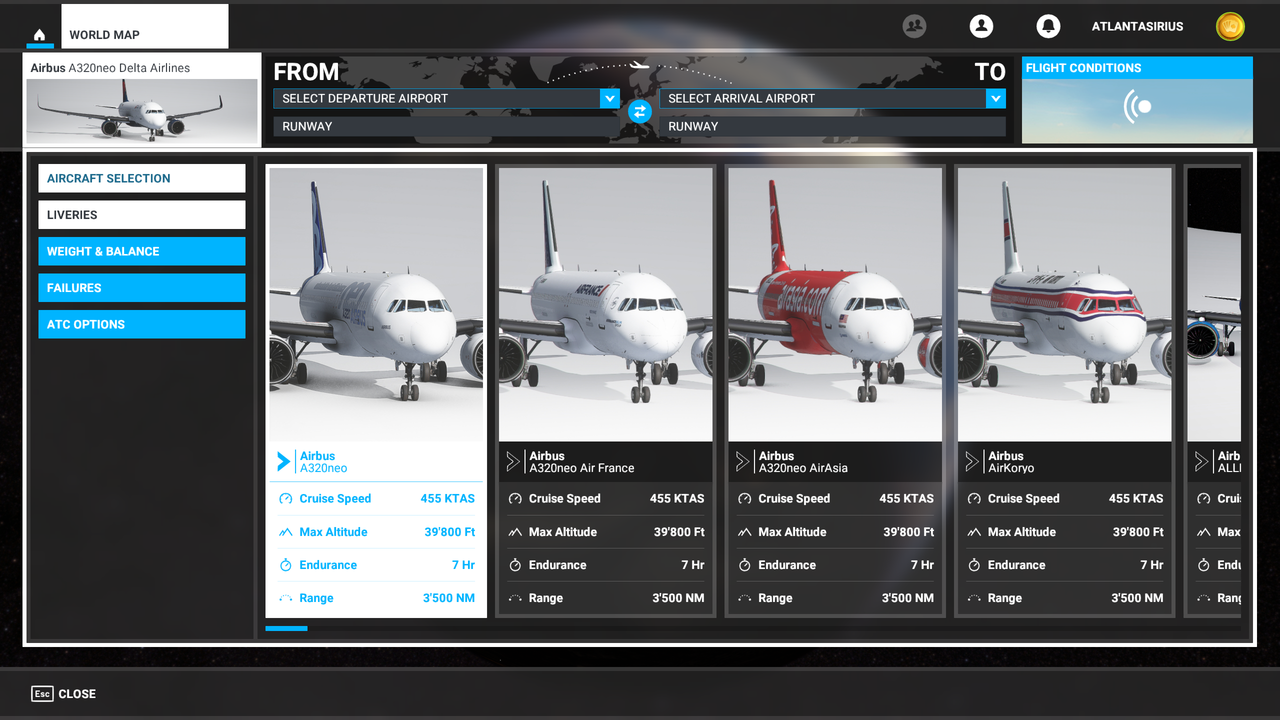Click the gold rewards coin icon
Screen dimensions: 1280x720
point(1230,26)
